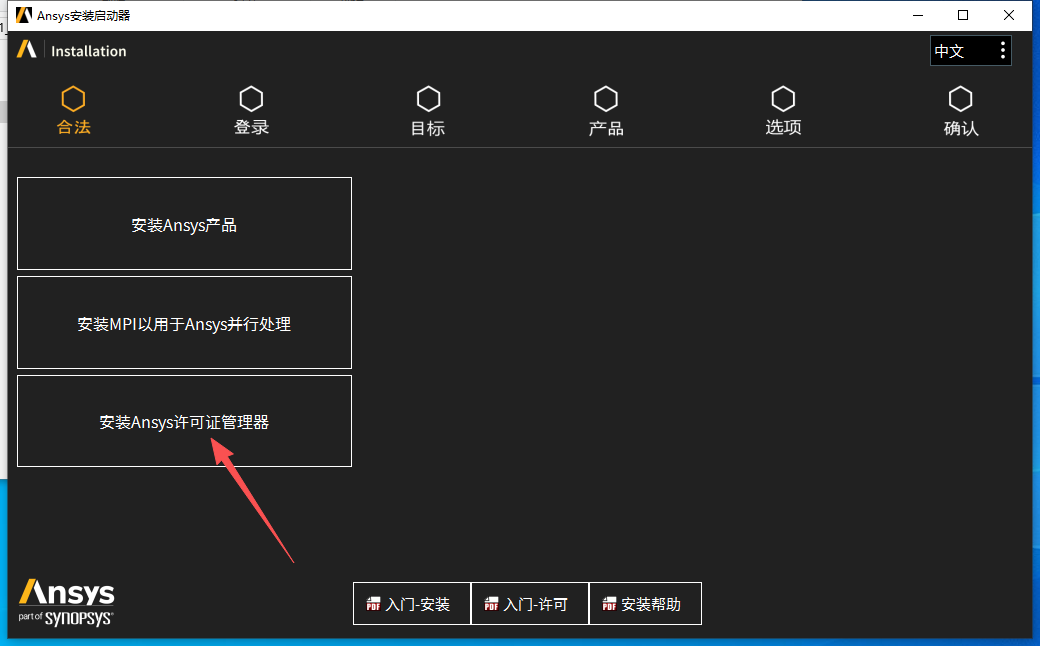Click the Ansys triangle logo beside Installation
The width and height of the screenshot is (1040, 646).
[x=27, y=50]
